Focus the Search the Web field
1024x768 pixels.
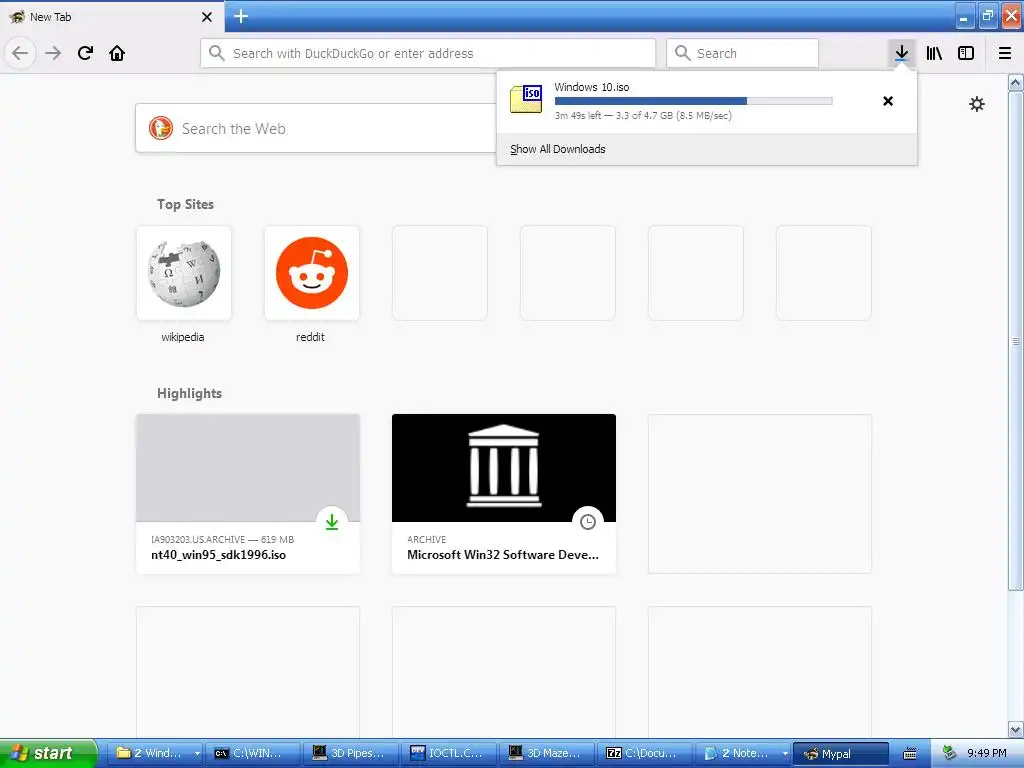315,128
